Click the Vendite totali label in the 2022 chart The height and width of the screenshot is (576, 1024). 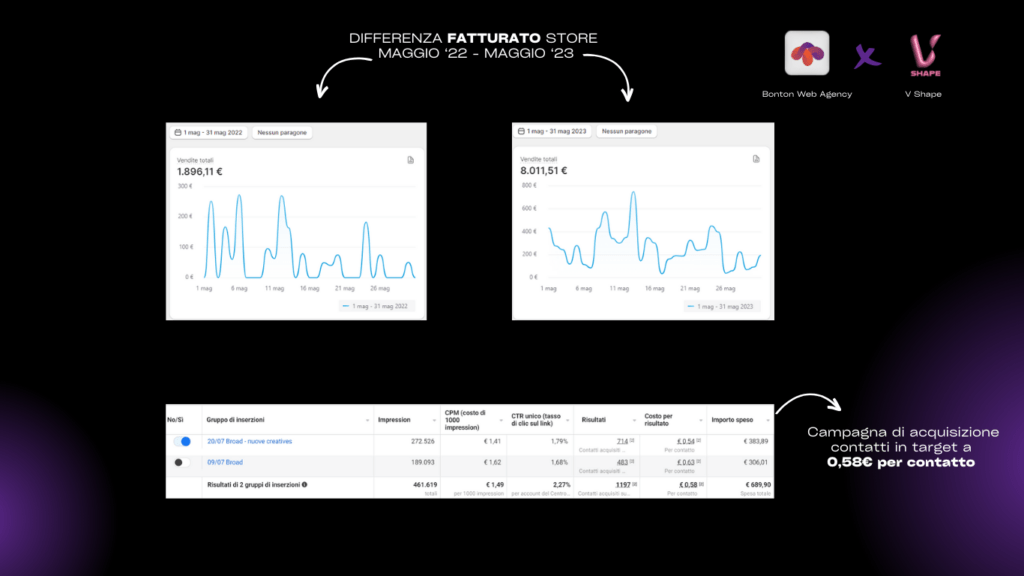pos(195,160)
